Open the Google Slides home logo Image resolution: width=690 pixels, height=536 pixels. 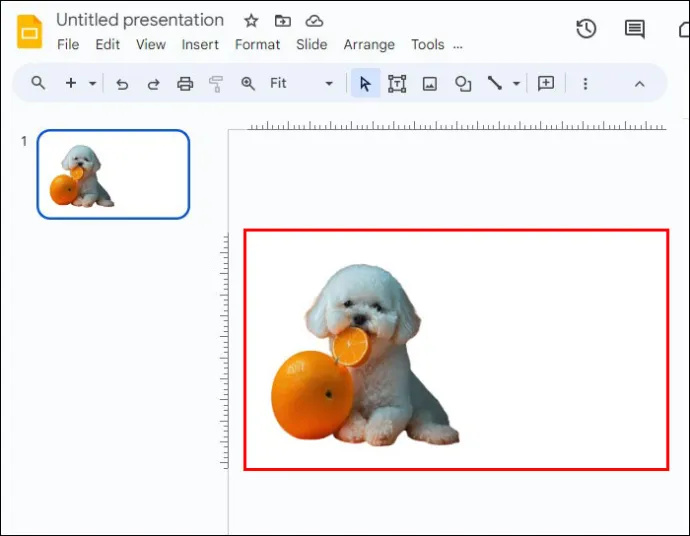[29, 31]
